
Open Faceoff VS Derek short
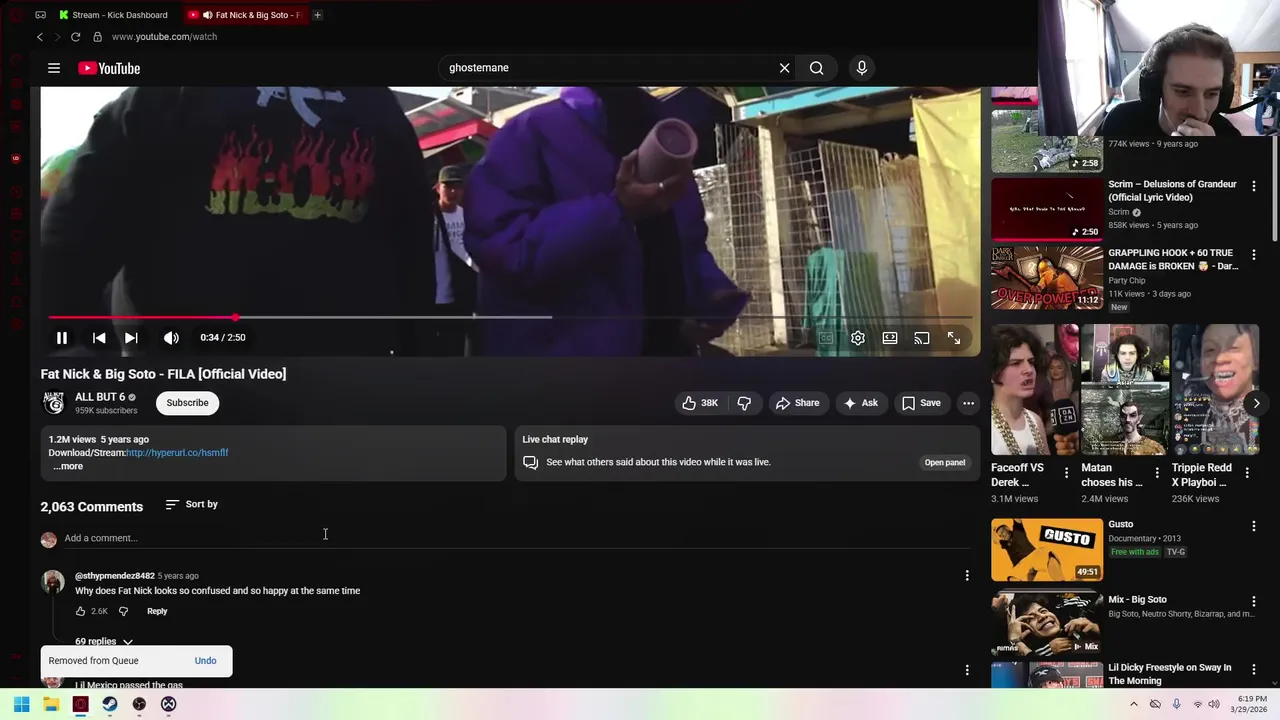click(x=1034, y=390)
